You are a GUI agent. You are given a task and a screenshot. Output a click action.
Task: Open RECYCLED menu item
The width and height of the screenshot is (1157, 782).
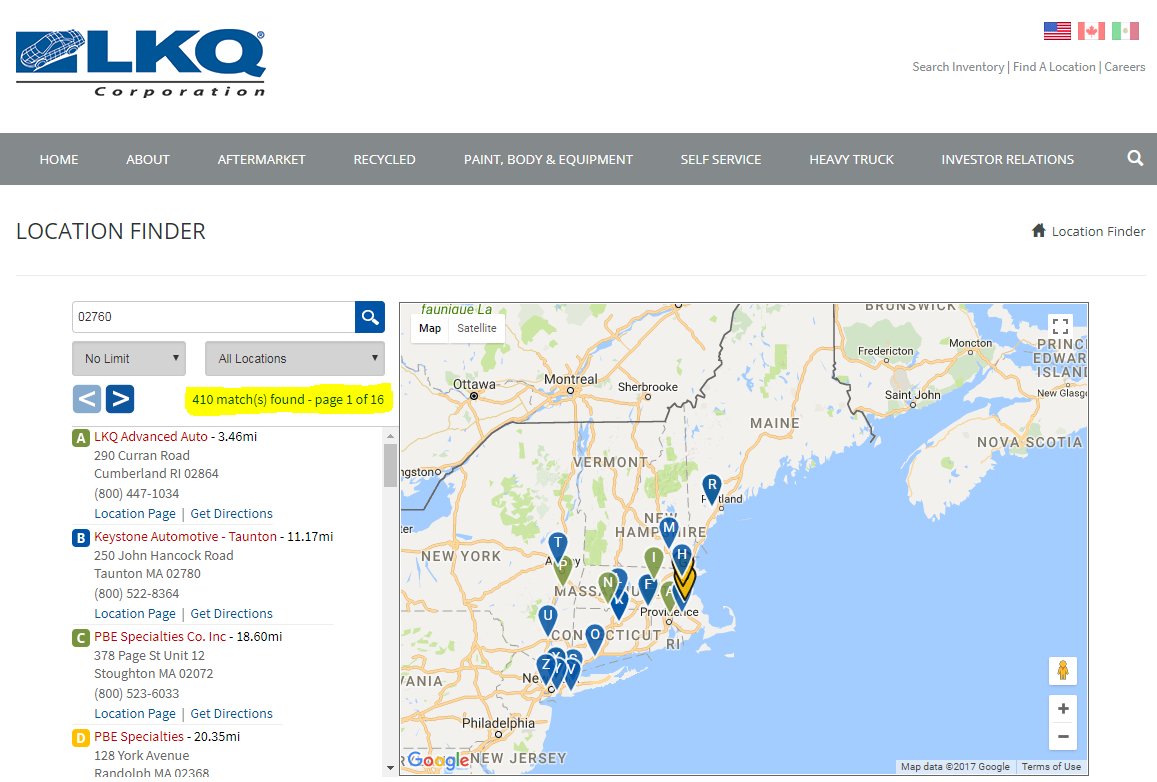pos(384,159)
